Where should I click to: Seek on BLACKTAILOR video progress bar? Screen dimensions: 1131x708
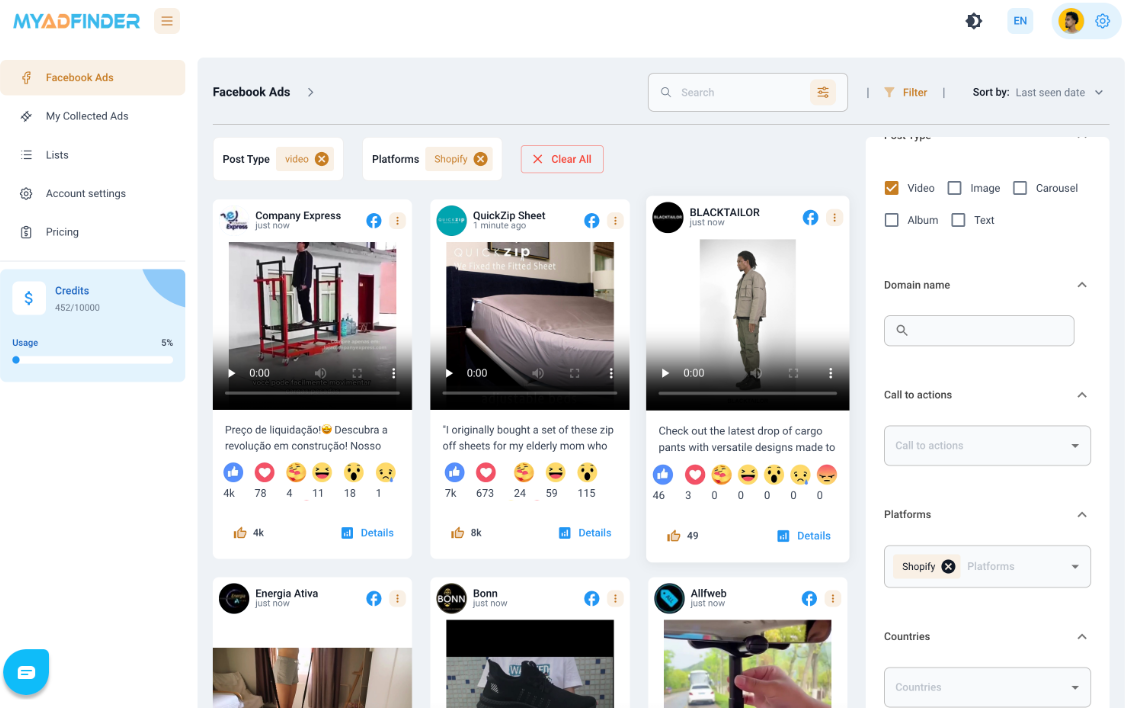click(x=747, y=393)
